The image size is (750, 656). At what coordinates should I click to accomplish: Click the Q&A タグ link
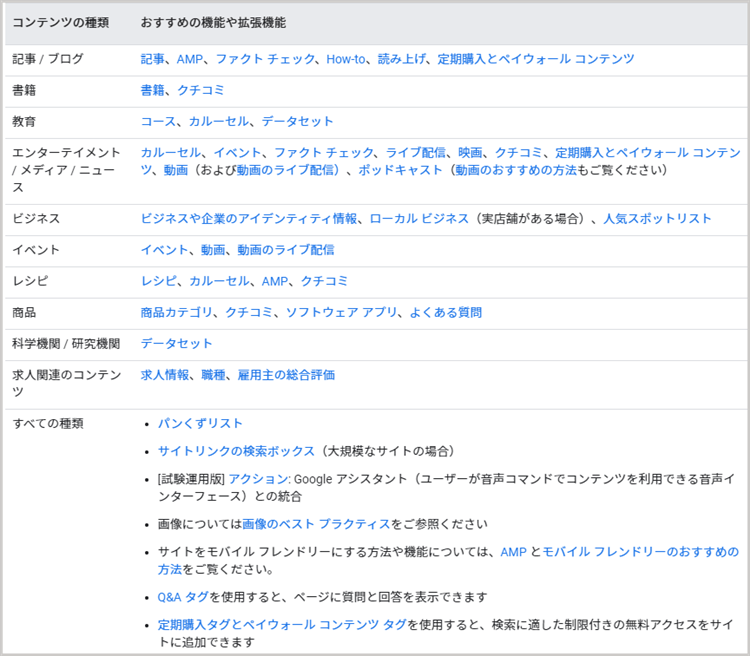click(x=183, y=597)
